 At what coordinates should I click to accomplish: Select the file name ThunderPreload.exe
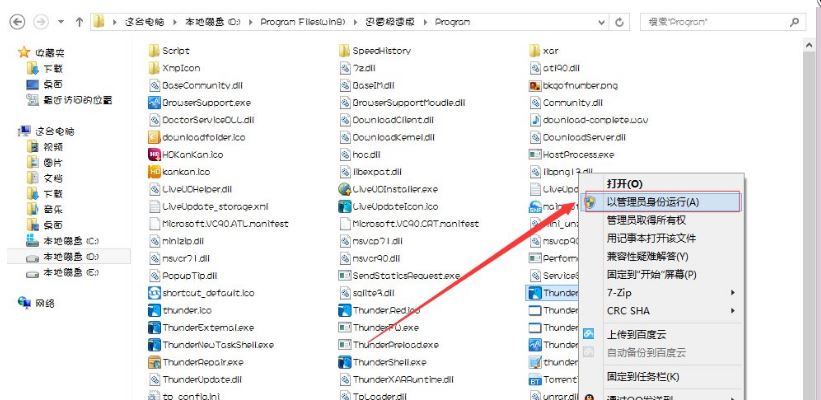click(396, 345)
